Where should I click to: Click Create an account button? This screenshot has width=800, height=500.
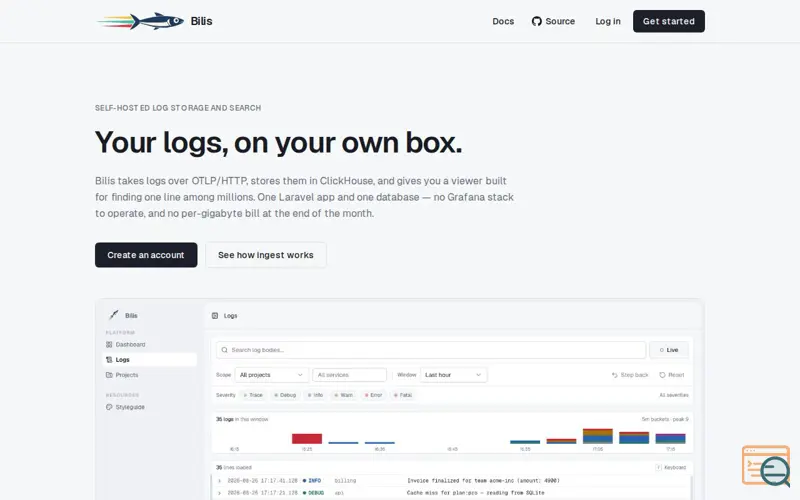tap(146, 255)
